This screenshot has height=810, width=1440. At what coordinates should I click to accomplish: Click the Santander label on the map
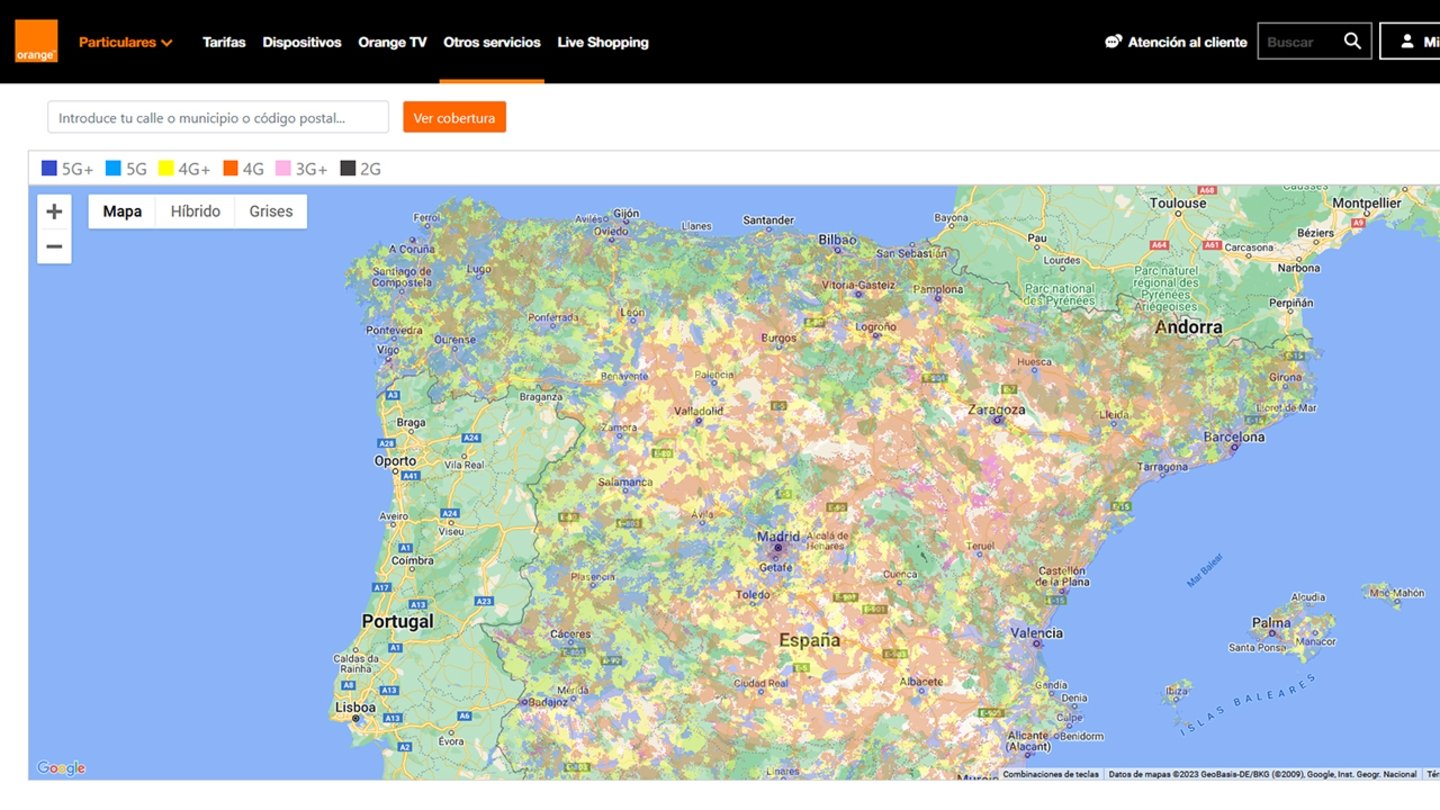pos(768,220)
